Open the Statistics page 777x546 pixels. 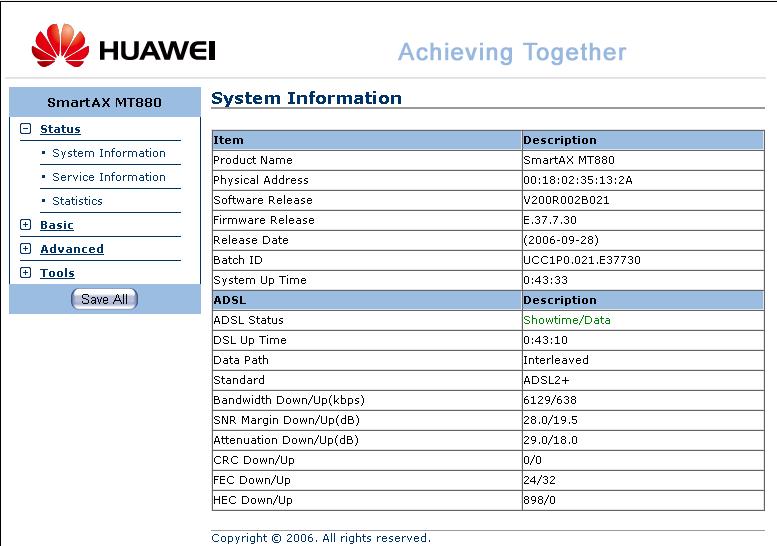[x=77, y=201]
